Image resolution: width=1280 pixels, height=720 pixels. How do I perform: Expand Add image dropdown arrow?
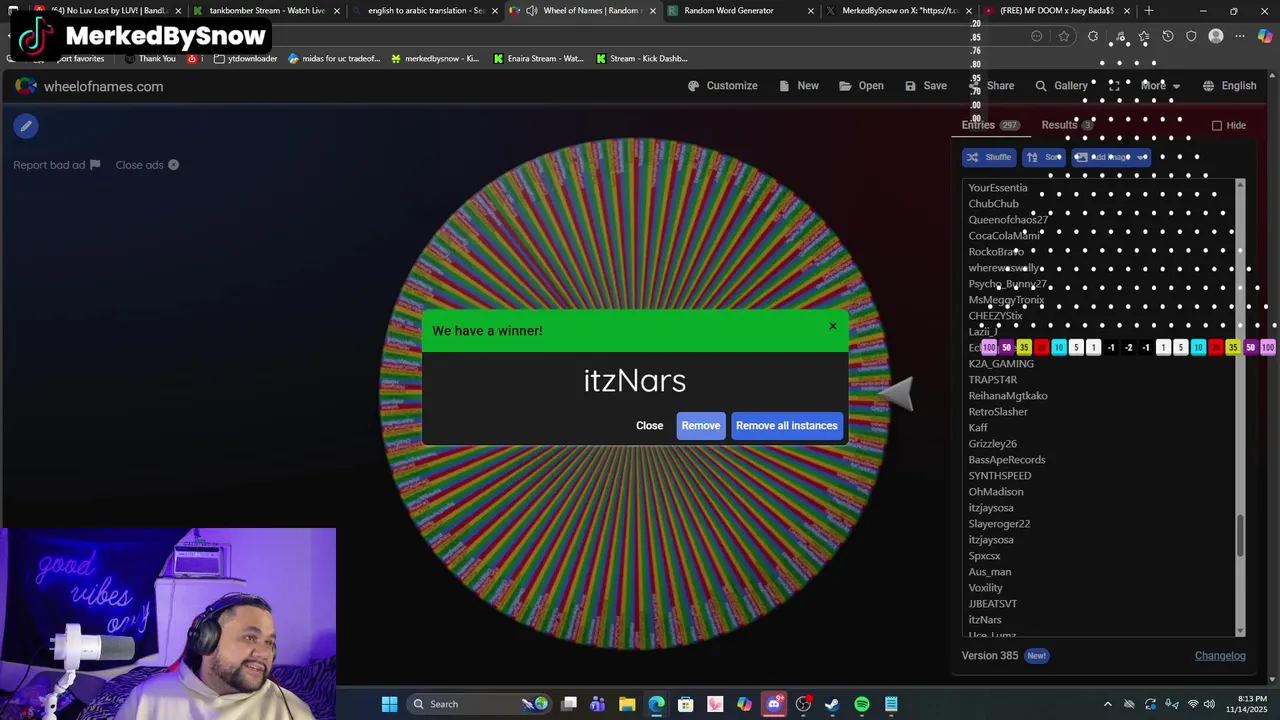click(x=1142, y=157)
